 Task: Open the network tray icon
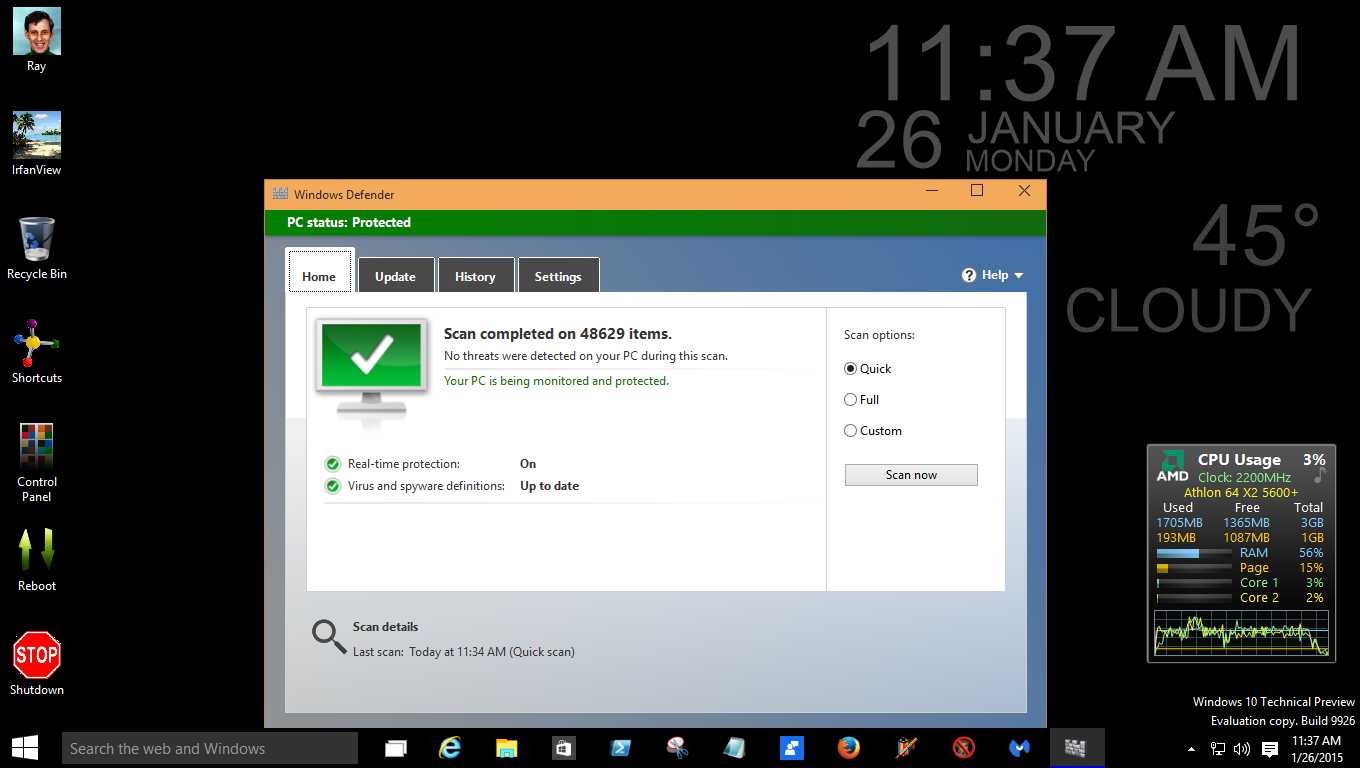[x=1218, y=749]
